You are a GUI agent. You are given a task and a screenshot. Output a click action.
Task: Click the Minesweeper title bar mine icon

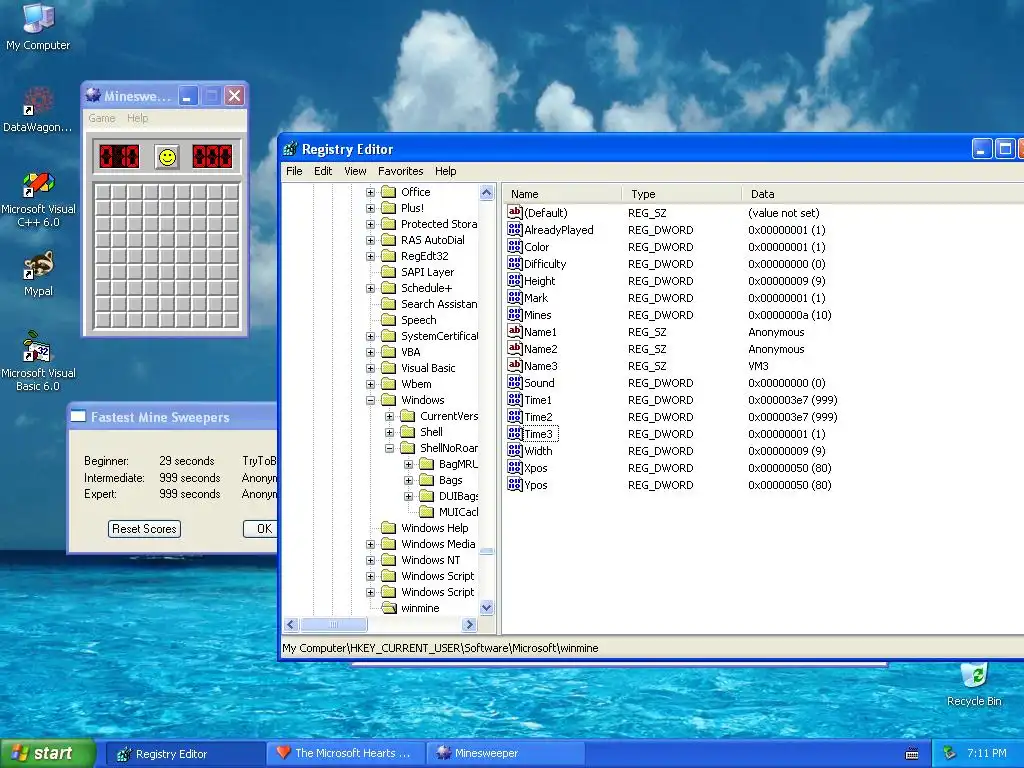93,95
